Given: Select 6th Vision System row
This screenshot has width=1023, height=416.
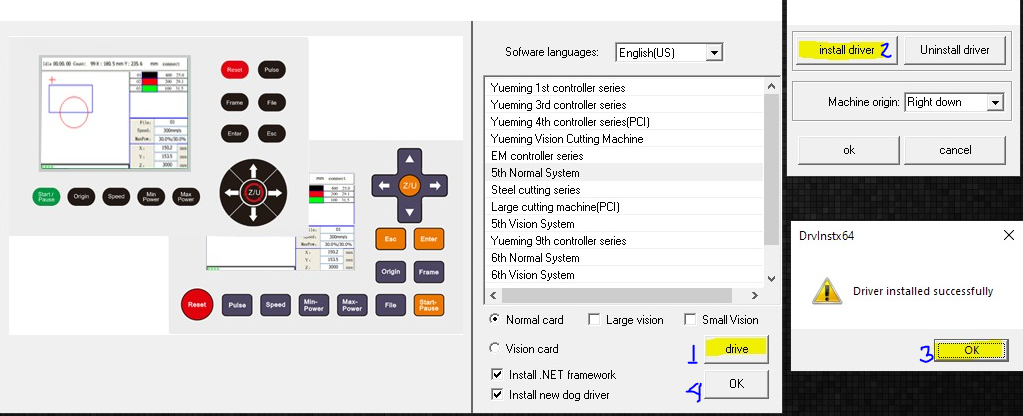Looking at the screenshot, I should pos(624,275).
